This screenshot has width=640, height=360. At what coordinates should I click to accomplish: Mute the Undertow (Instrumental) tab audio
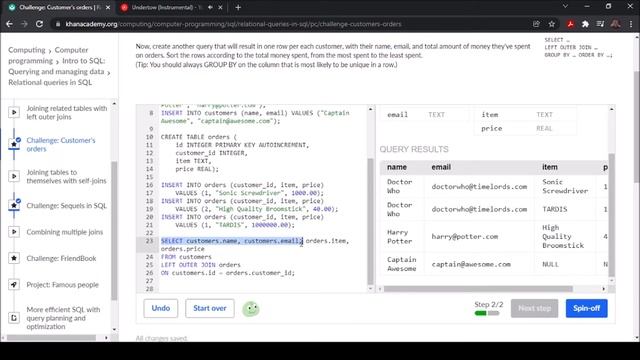(x=210, y=7)
